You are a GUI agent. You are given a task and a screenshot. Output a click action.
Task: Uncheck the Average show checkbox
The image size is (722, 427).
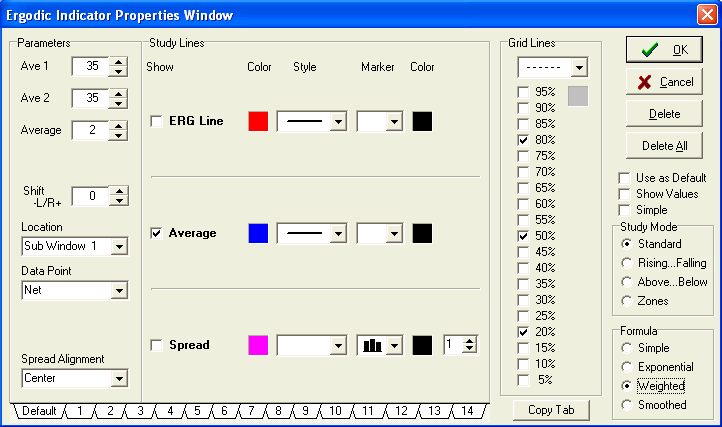tap(156, 233)
